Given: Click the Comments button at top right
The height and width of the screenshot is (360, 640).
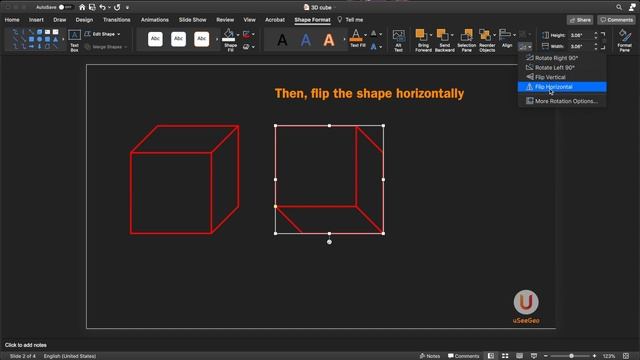Looking at the screenshot, I should tap(616, 20).
